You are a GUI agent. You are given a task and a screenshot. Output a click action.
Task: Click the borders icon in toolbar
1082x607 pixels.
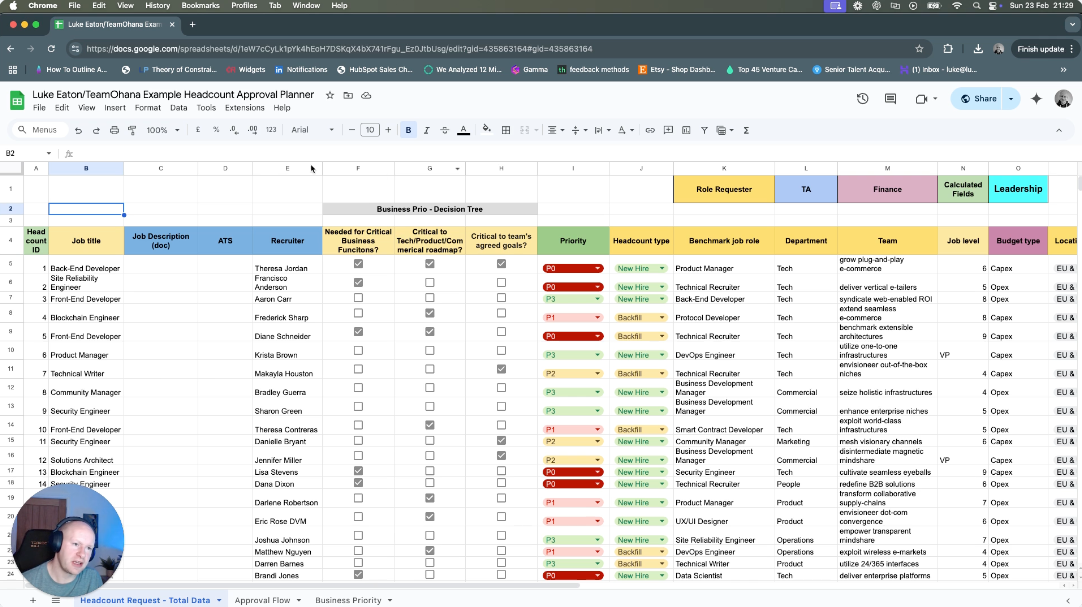[506, 130]
